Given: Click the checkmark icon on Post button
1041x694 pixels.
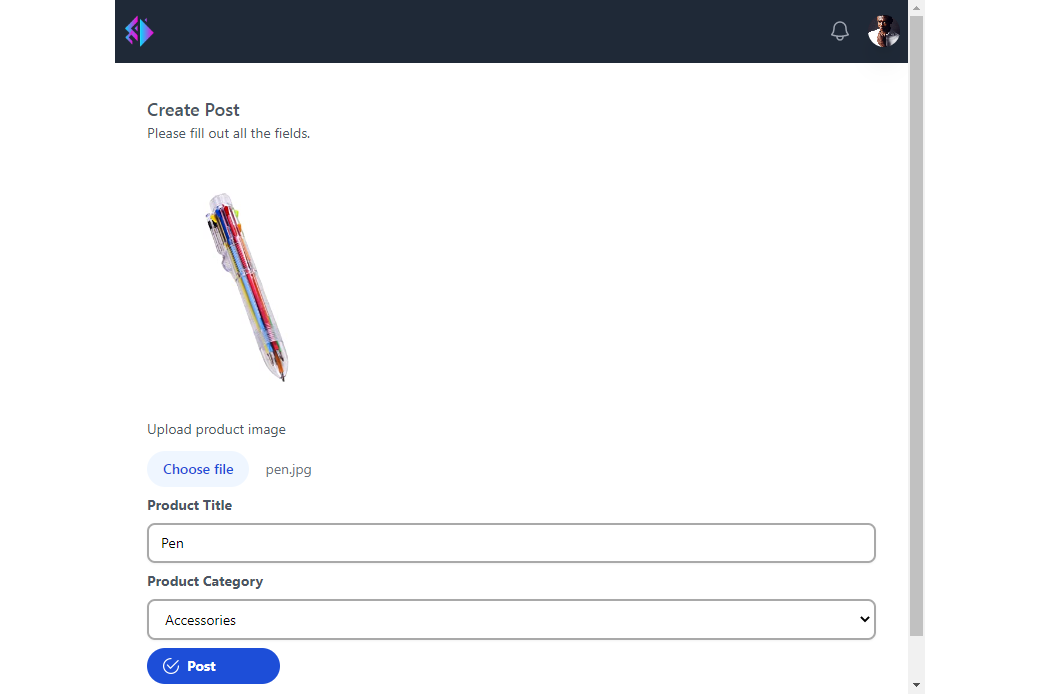Looking at the screenshot, I should click(x=171, y=666).
